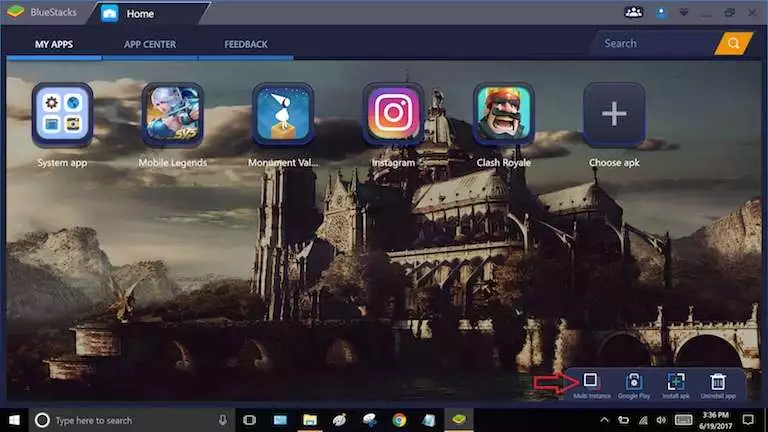Click the Home tab in title bar
This screenshot has width=768, height=432.
pos(140,13)
